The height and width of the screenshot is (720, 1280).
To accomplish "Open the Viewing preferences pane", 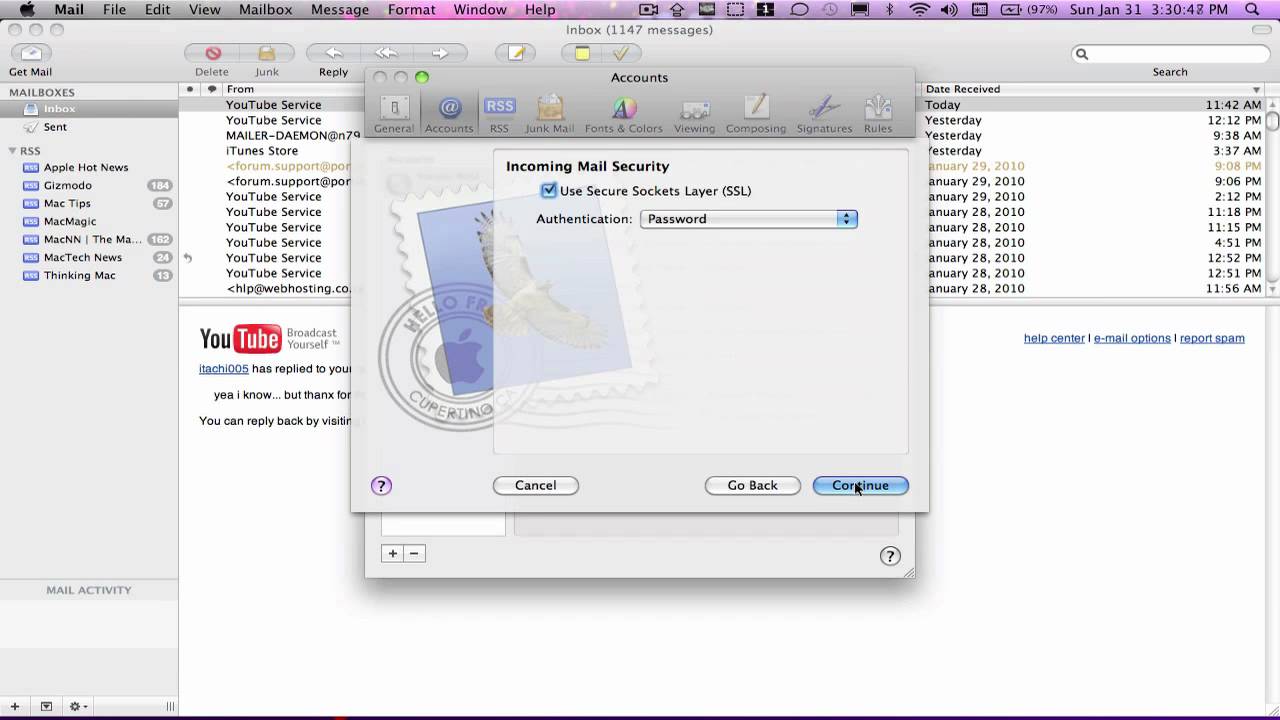I will pos(694,115).
